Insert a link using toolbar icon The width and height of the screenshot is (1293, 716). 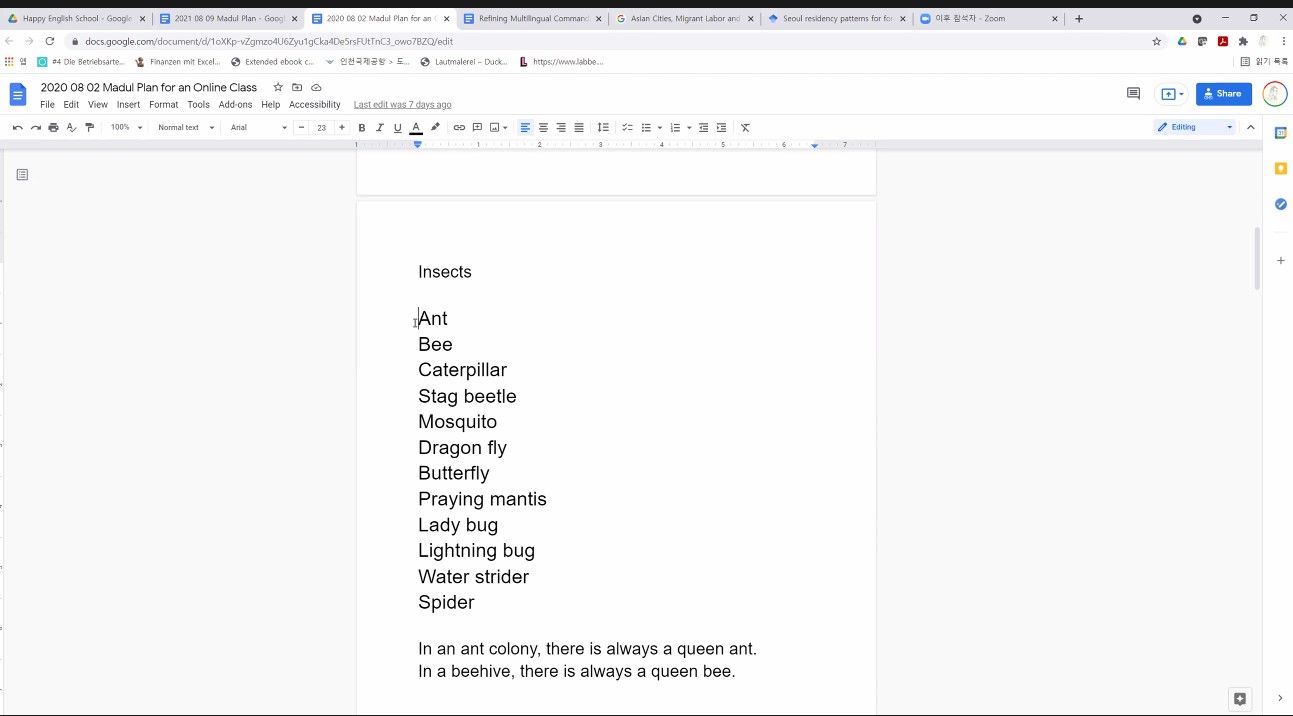point(459,128)
